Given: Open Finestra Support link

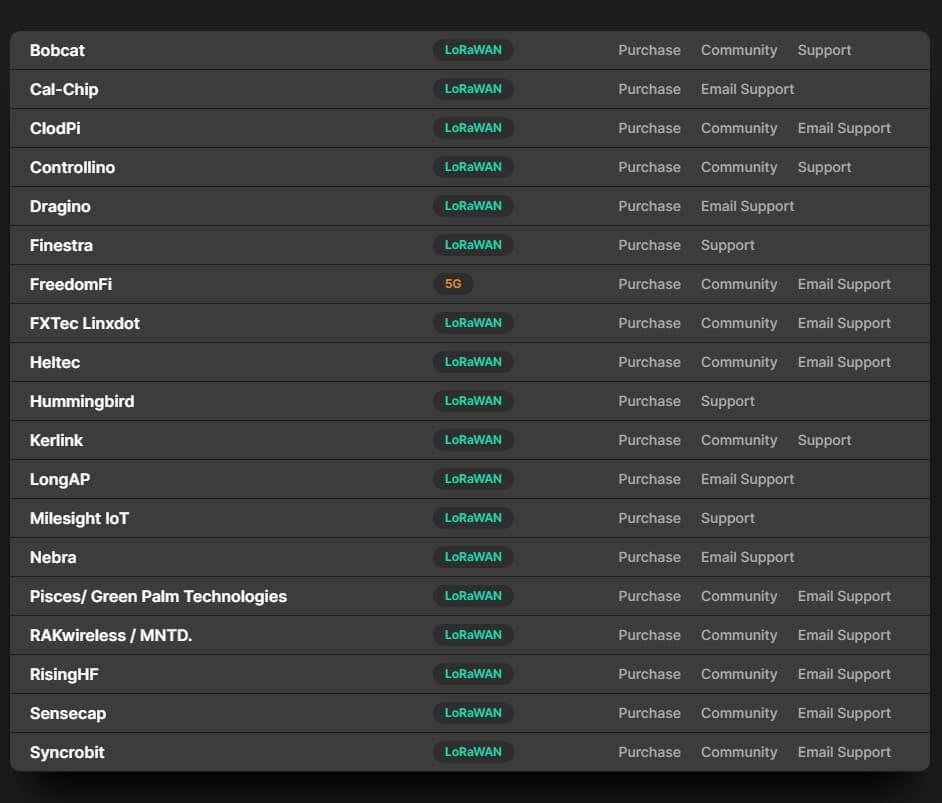Looking at the screenshot, I should coord(728,246).
